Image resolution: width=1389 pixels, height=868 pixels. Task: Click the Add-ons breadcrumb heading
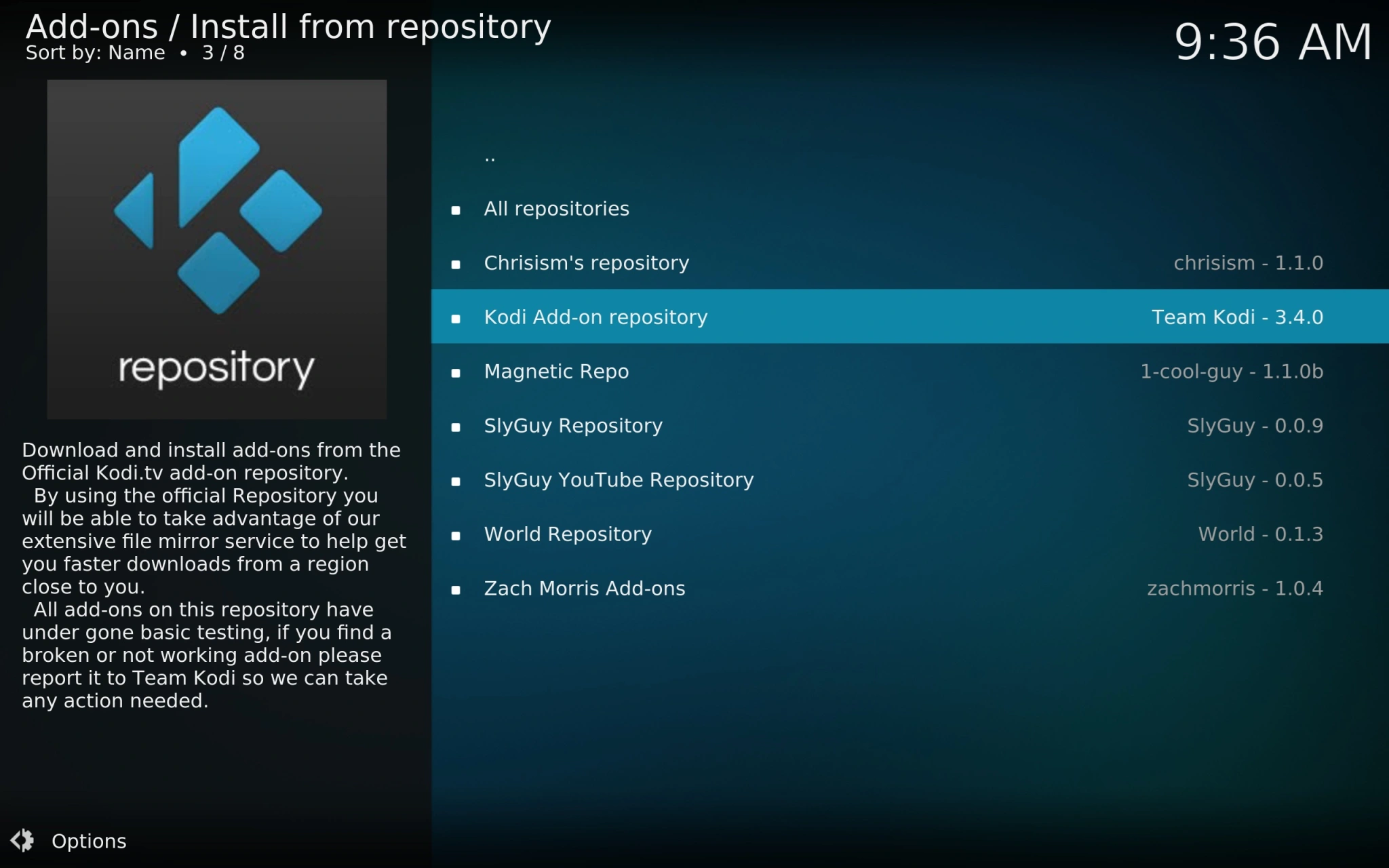tap(92, 27)
